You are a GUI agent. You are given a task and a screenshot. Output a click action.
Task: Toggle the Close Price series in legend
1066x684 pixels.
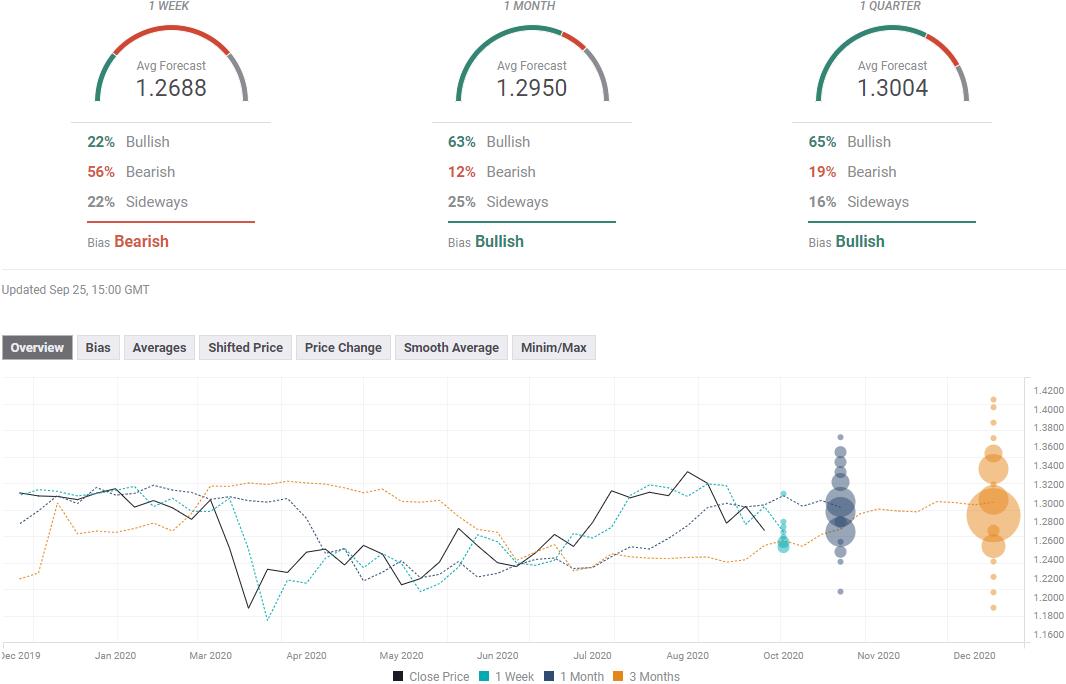430,677
